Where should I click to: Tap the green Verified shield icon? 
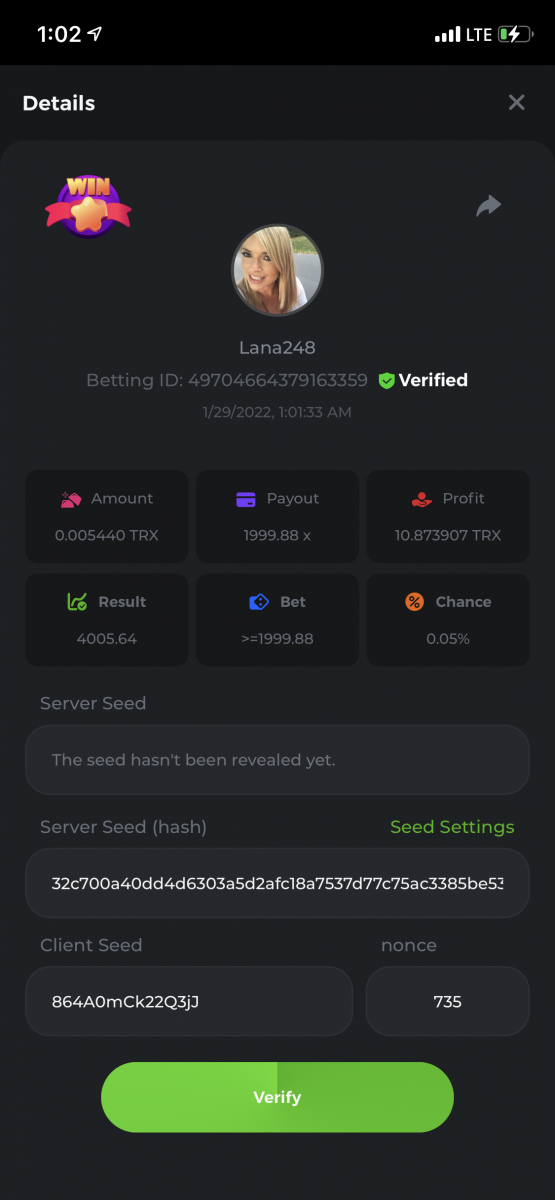click(386, 380)
